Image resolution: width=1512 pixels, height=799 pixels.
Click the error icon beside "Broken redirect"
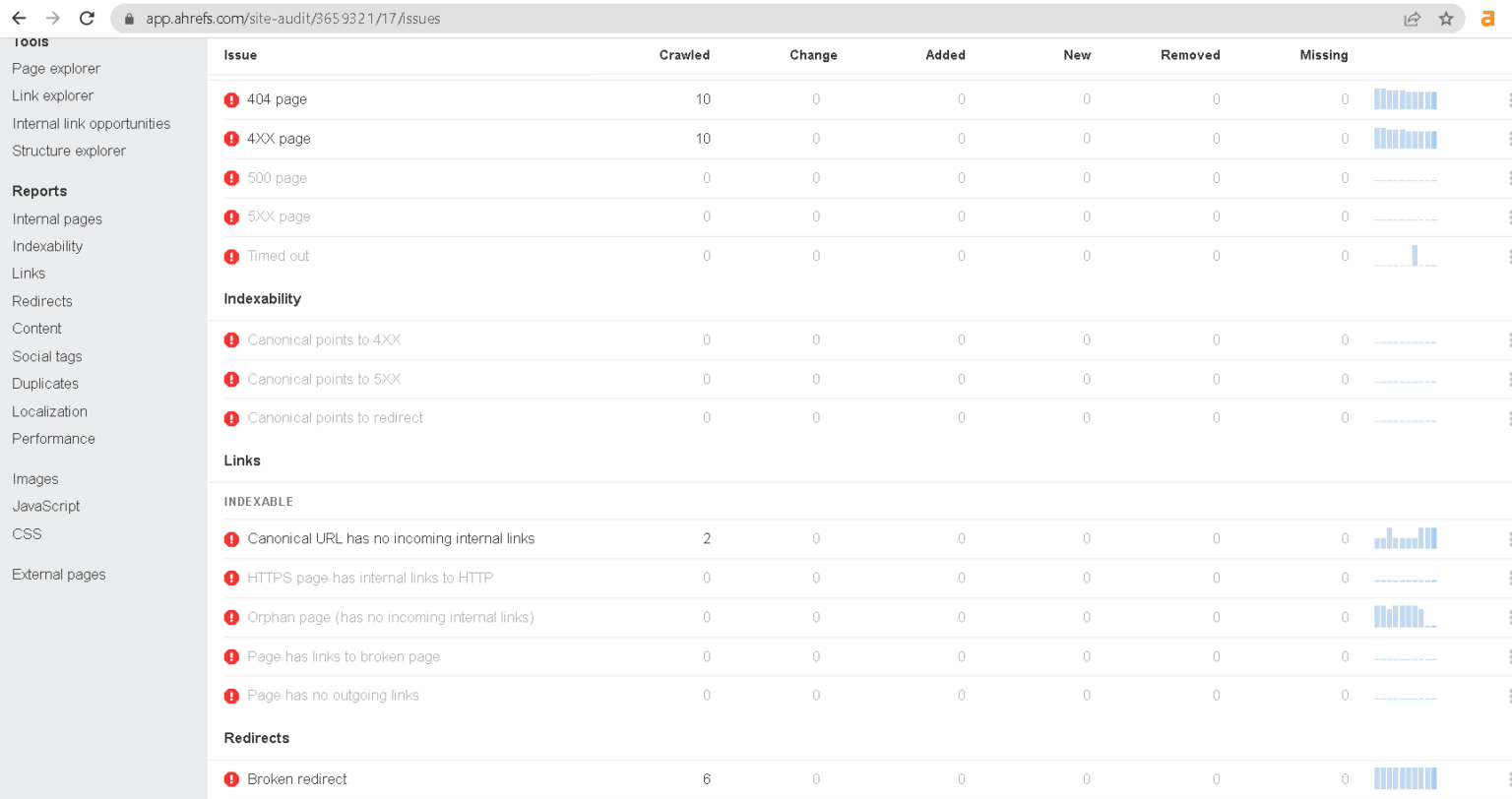pos(231,778)
